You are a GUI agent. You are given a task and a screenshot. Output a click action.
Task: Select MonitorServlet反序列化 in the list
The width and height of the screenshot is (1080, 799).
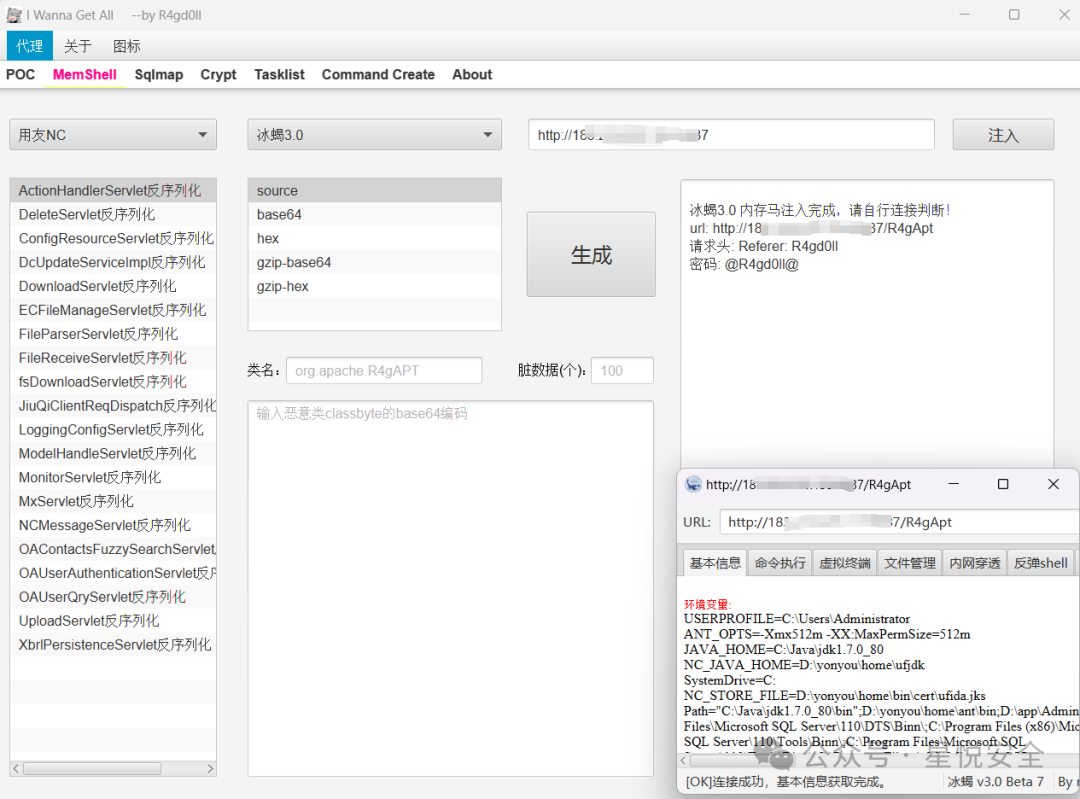pos(113,477)
